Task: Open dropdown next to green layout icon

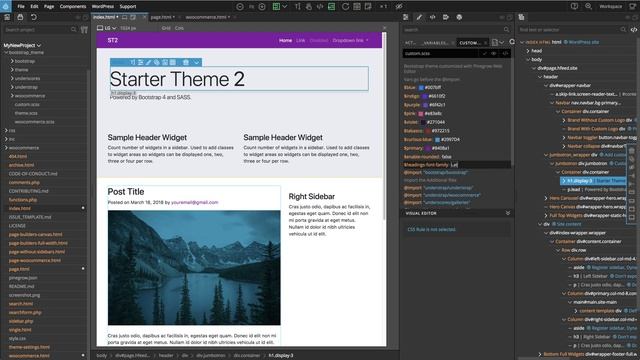Action: coord(285,7)
